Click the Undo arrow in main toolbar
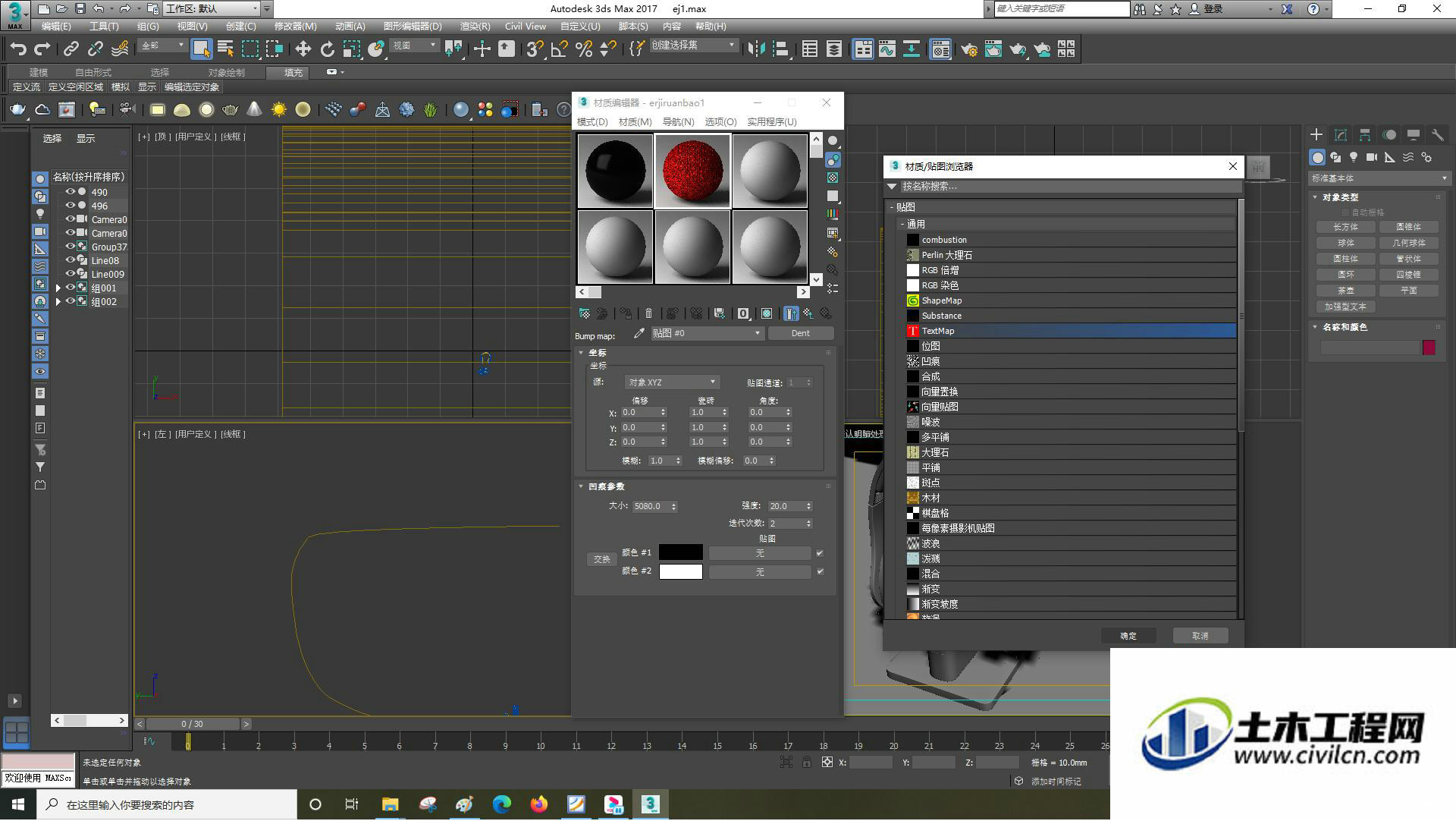Image resolution: width=1456 pixels, height=821 pixels. pyautogui.click(x=18, y=49)
